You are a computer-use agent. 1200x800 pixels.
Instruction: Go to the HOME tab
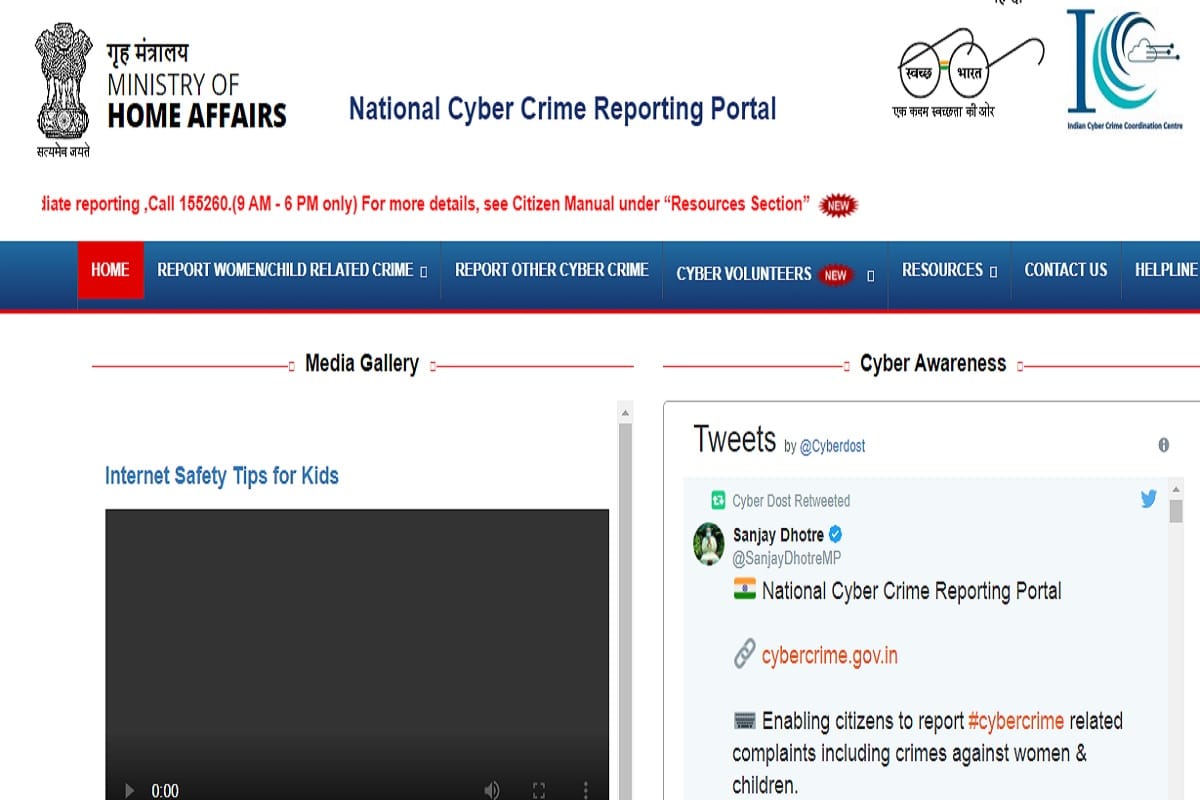pos(110,270)
